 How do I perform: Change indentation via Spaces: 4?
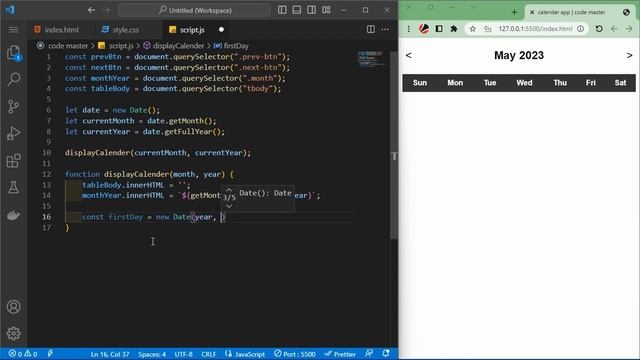(152, 354)
